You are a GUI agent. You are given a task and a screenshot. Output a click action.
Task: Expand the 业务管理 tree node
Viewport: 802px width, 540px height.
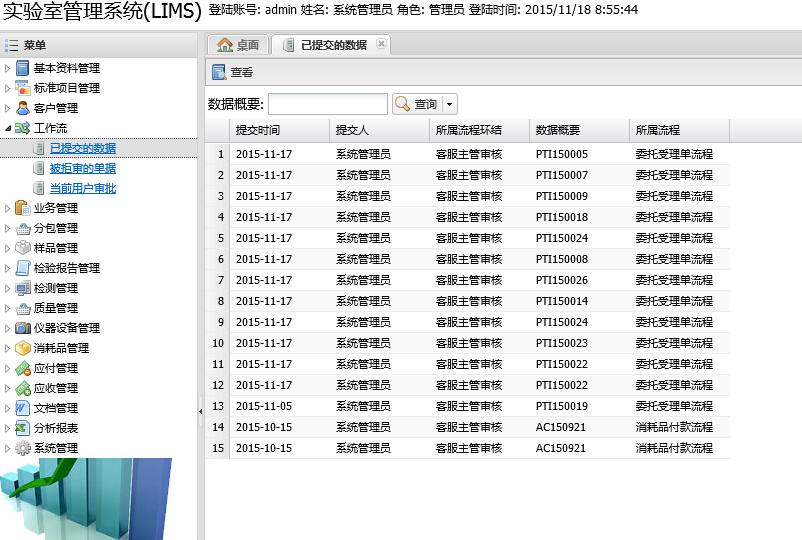click(x=8, y=208)
